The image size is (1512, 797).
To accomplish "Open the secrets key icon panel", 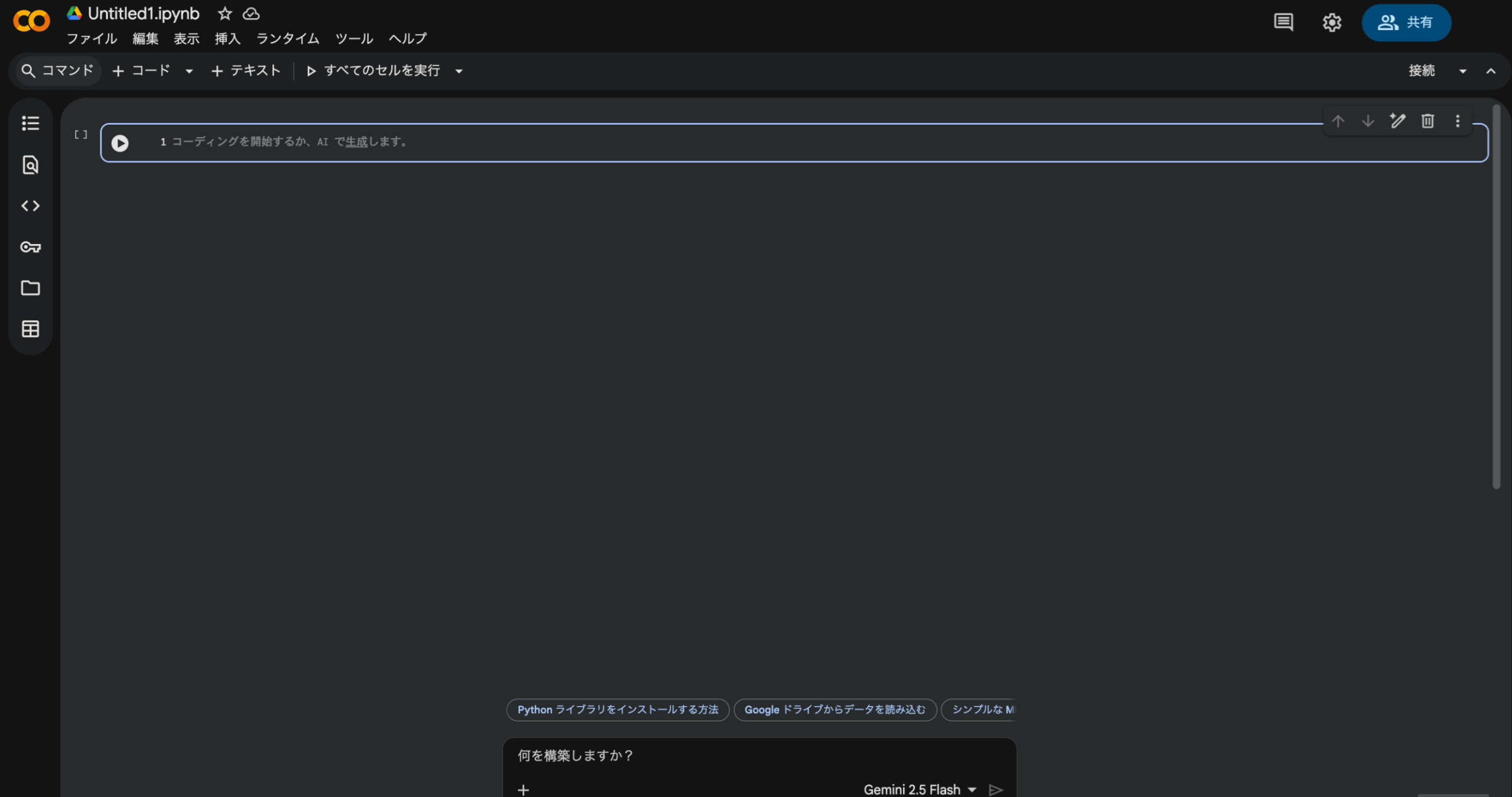I will coord(30,247).
